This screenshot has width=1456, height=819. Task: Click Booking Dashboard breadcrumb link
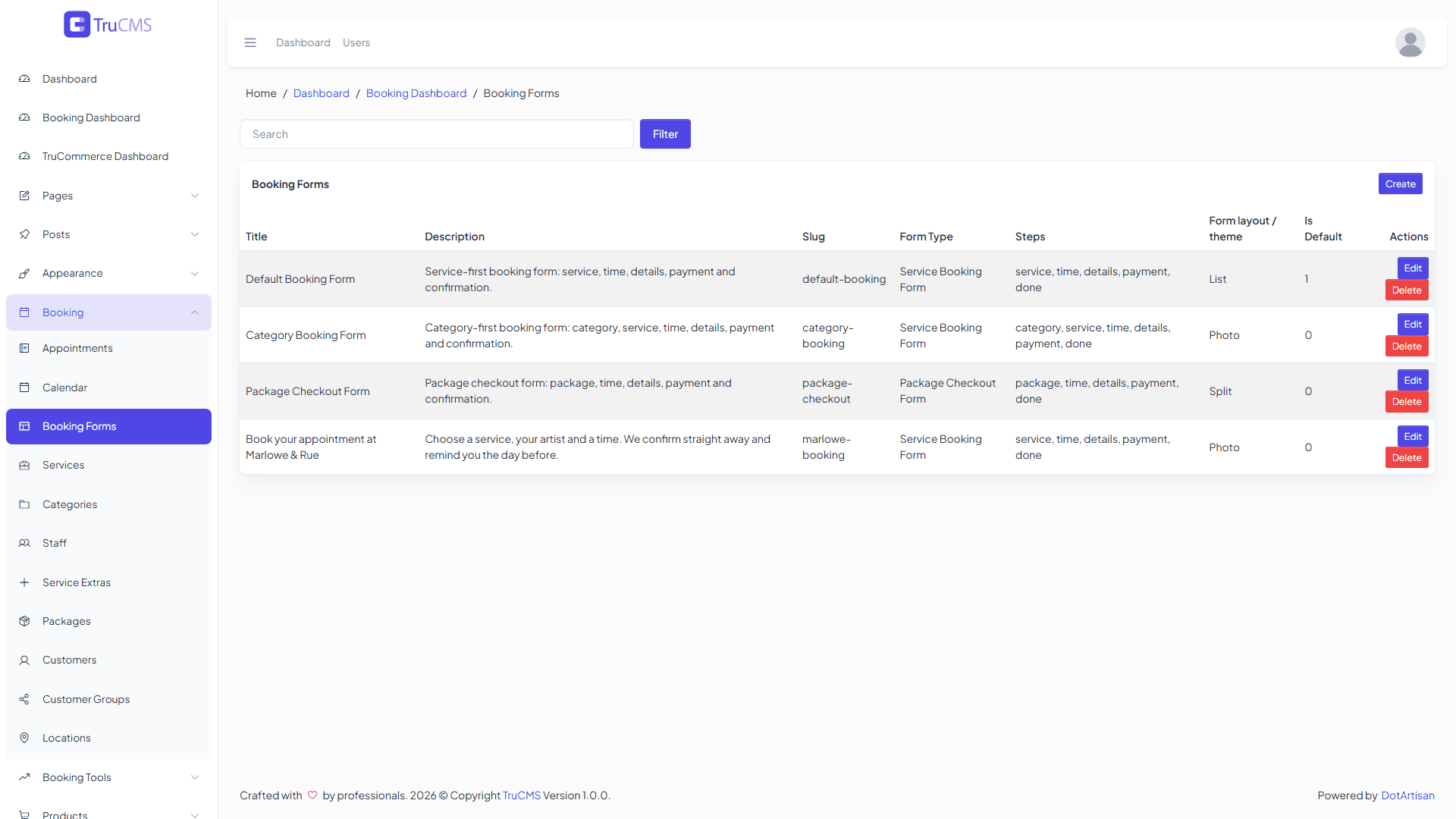click(x=416, y=93)
